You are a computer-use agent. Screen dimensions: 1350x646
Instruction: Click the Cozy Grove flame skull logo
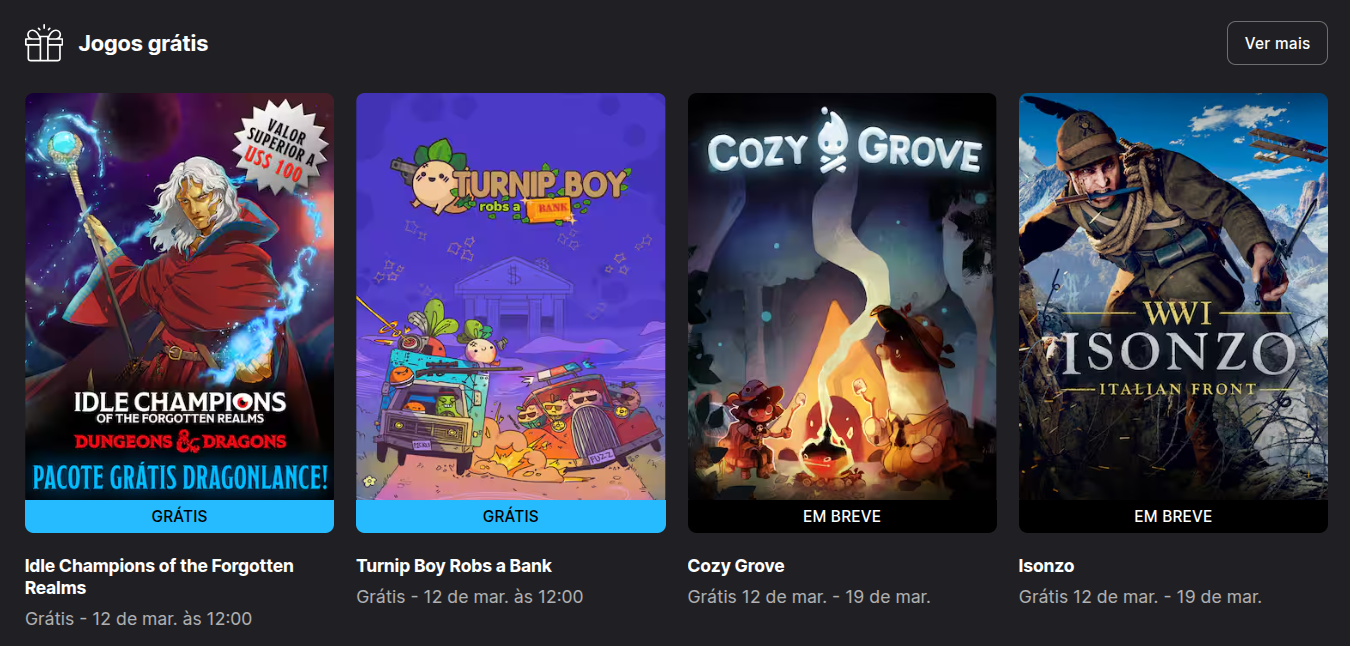click(x=832, y=141)
